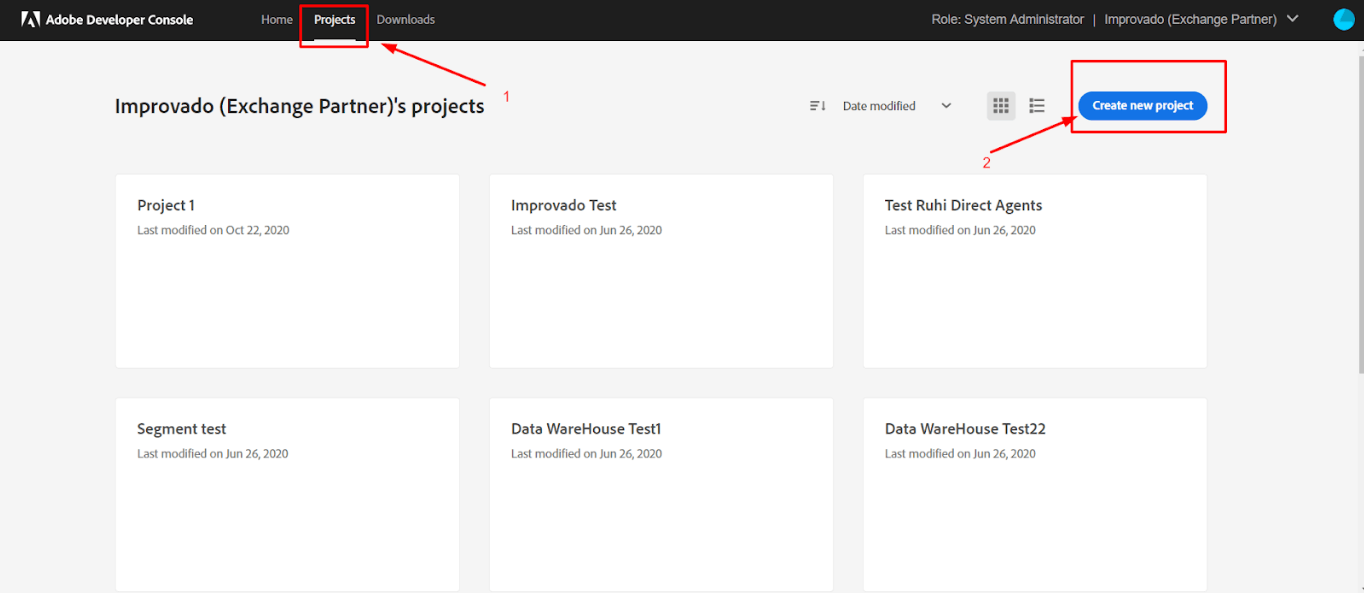The image size is (1364, 593).
Task: Open the Improvado Test project
Action: point(661,270)
